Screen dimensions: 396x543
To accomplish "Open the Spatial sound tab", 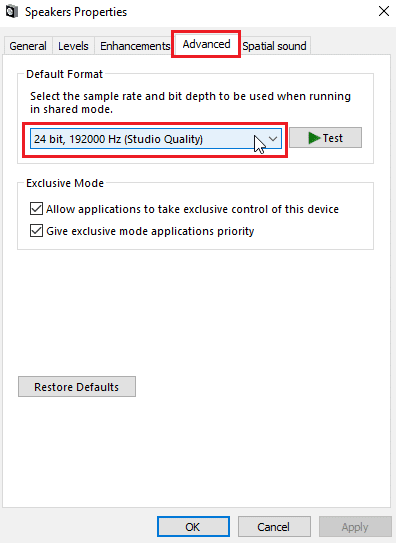I will (x=274, y=46).
